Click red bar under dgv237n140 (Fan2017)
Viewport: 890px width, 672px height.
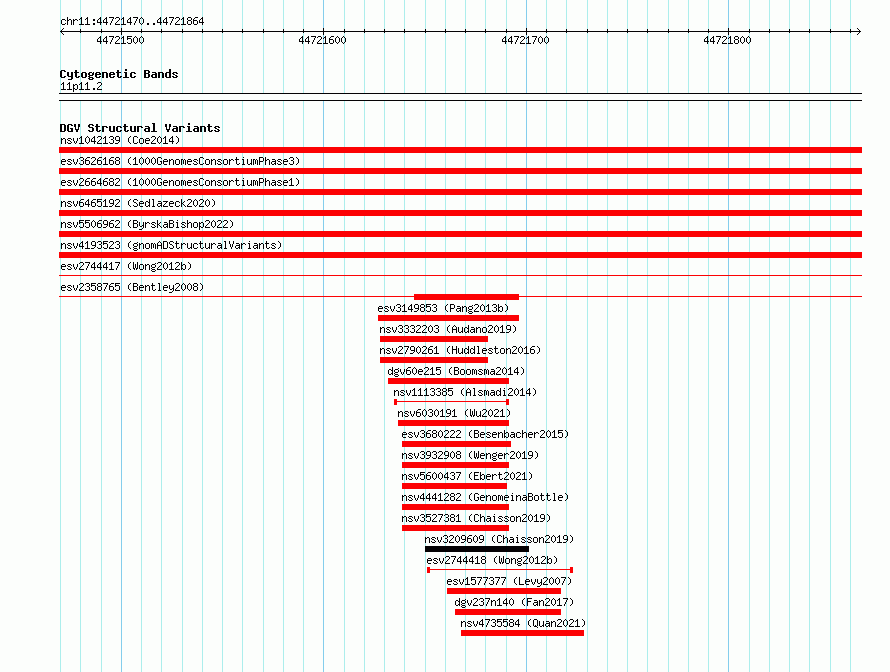pyautogui.click(x=508, y=612)
